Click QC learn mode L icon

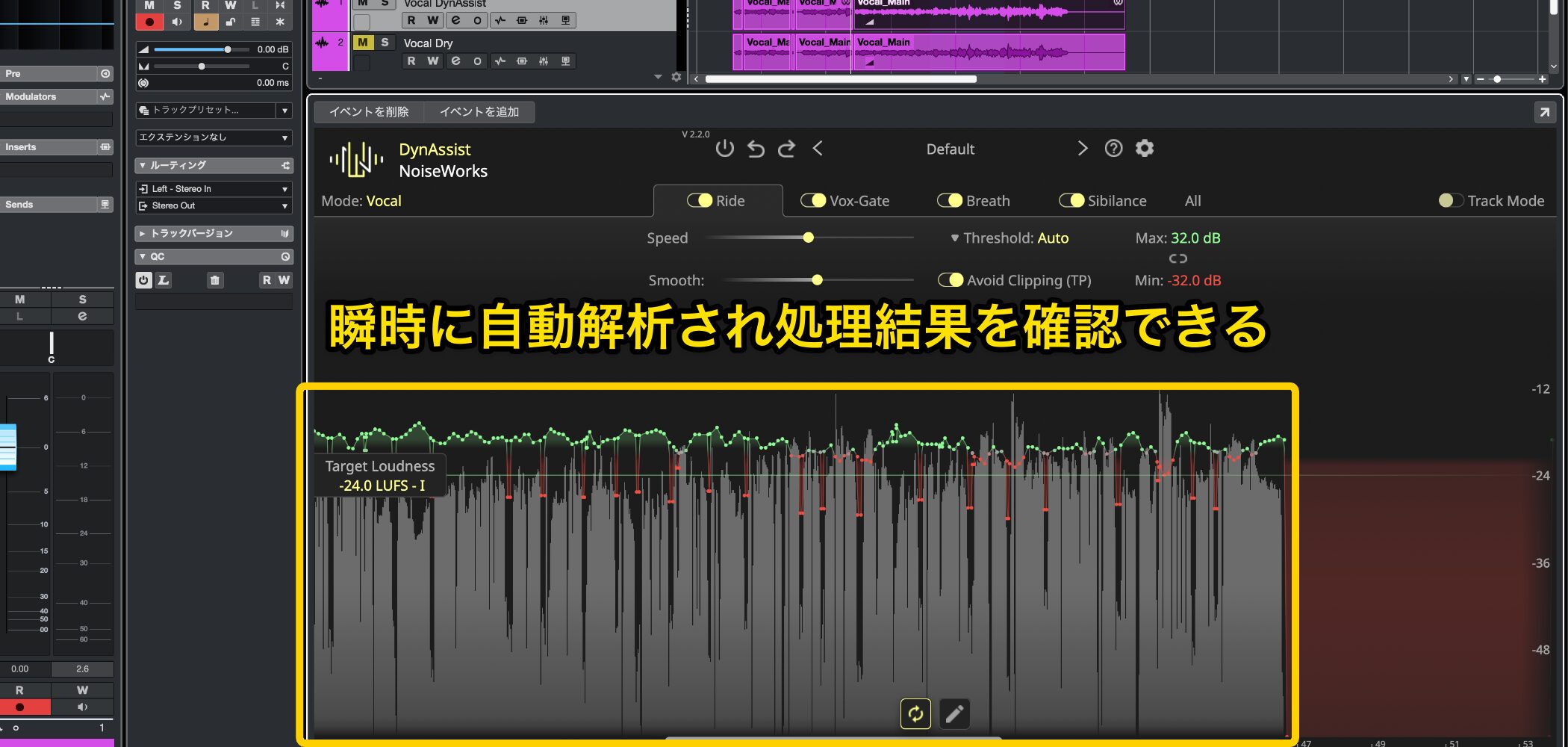164,280
